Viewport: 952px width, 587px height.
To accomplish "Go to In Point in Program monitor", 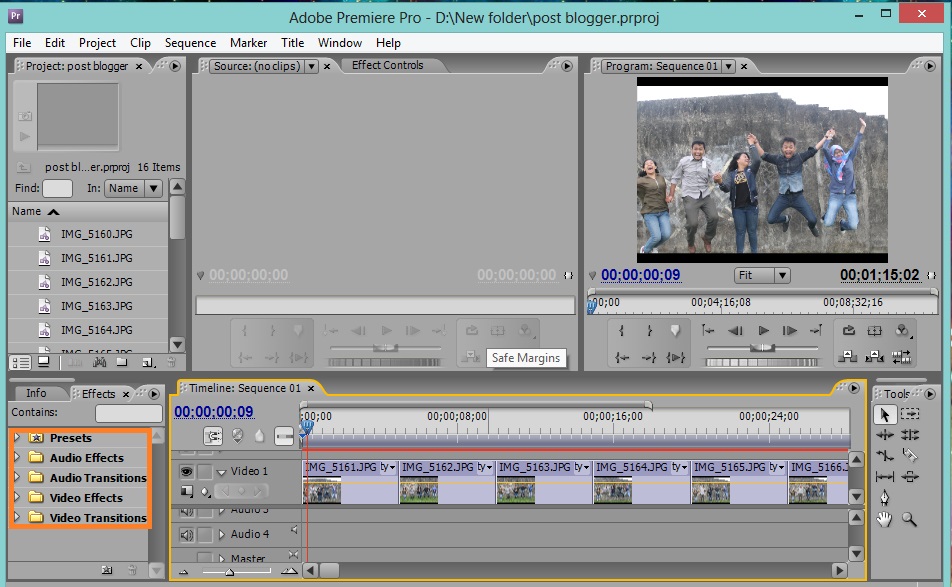I will click(x=621, y=358).
